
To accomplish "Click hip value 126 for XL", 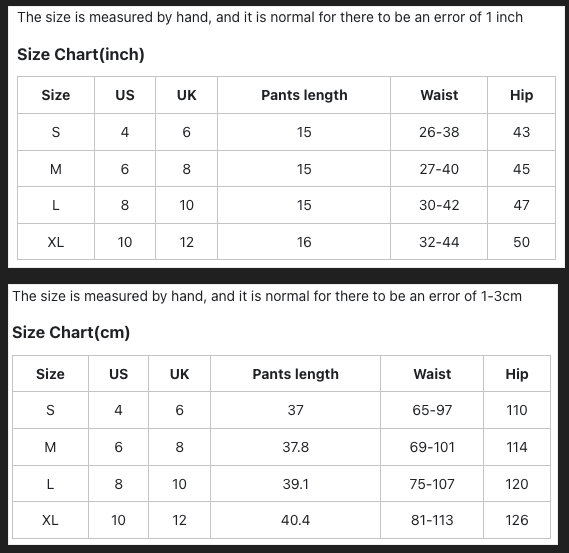I will pos(517,520).
